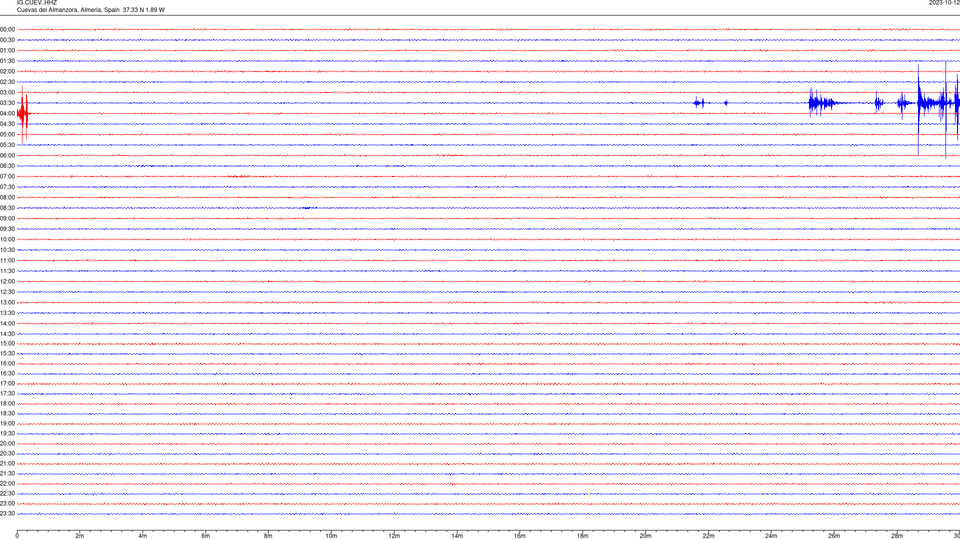Click the 13:00 time label
The width and height of the screenshot is (960, 540).
[x=7, y=302]
